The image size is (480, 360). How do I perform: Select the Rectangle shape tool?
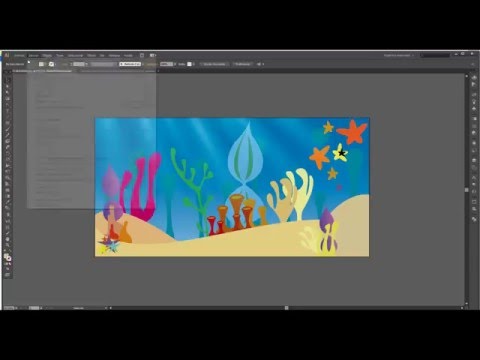(x=8, y=123)
